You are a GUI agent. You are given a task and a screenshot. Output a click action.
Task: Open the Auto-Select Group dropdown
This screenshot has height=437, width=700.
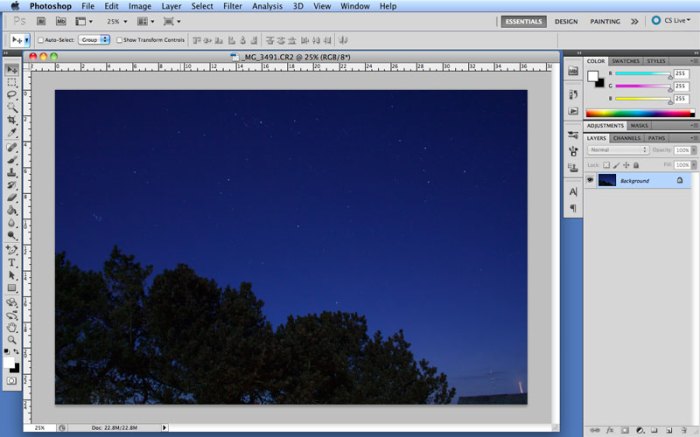click(94, 40)
